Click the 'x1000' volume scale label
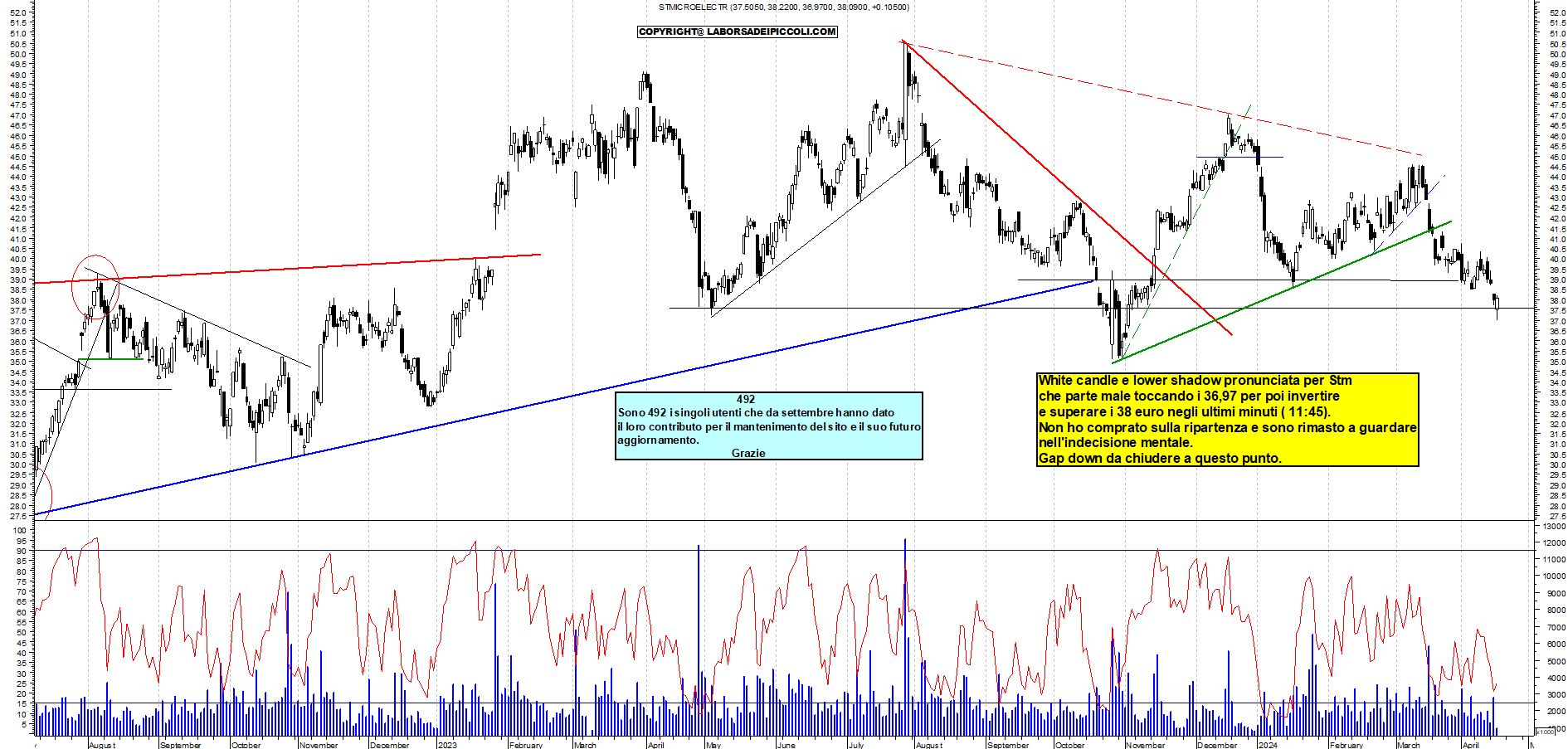 [x=1545, y=732]
